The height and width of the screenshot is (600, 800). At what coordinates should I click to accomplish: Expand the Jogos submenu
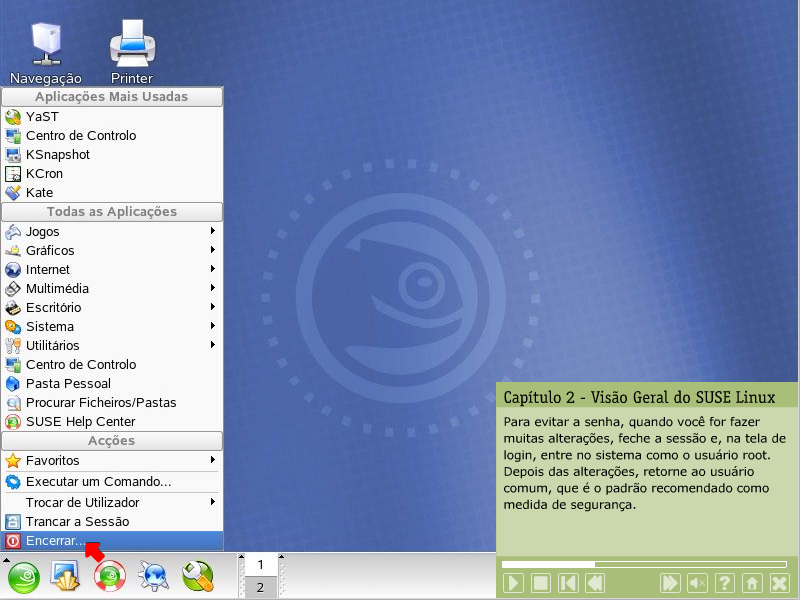pyautogui.click(x=110, y=231)
